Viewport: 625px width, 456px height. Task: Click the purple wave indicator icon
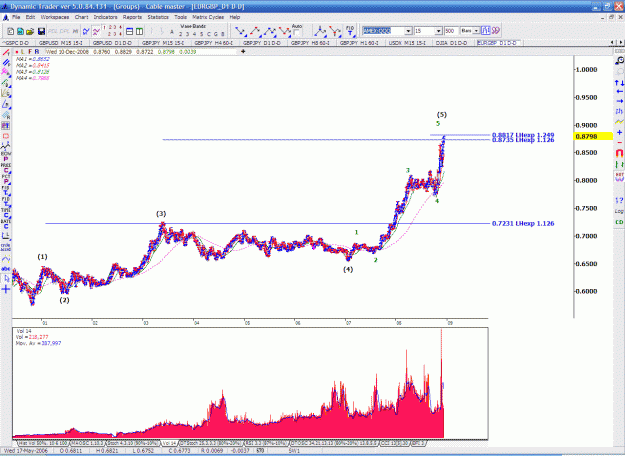(96, 31)
